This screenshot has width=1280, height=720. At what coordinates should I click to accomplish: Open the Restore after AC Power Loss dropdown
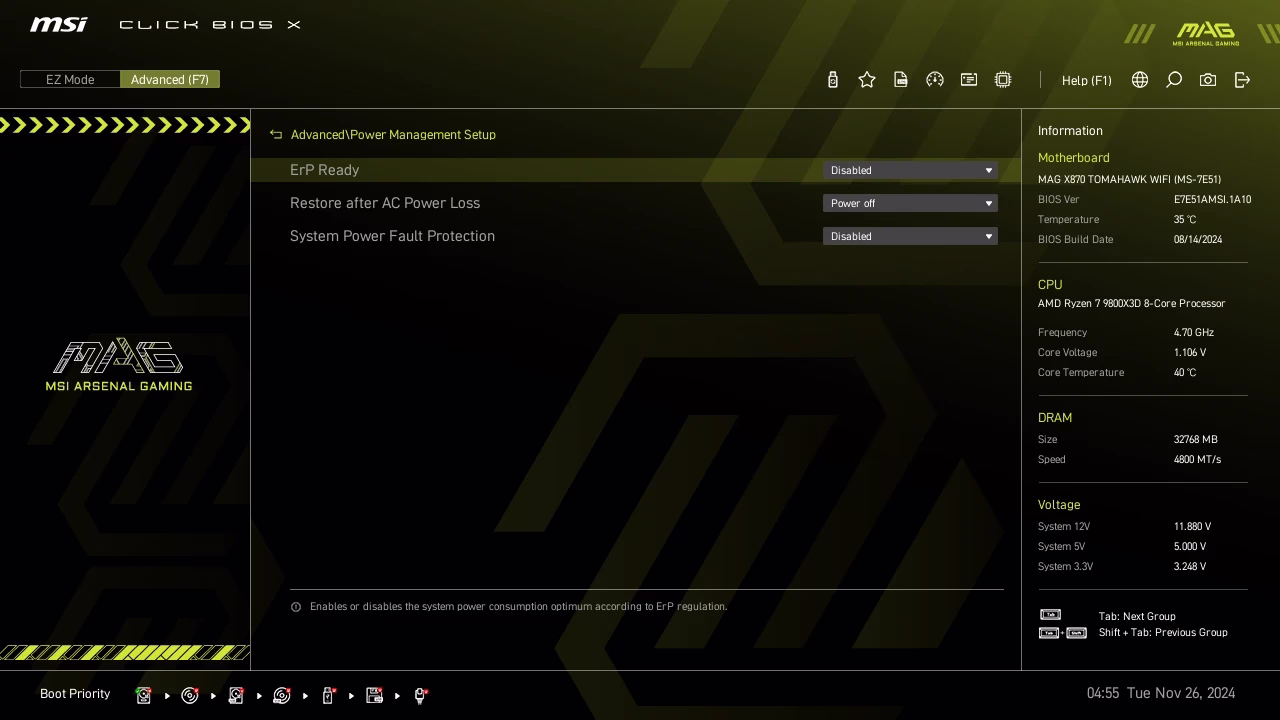tap(910, 203)
